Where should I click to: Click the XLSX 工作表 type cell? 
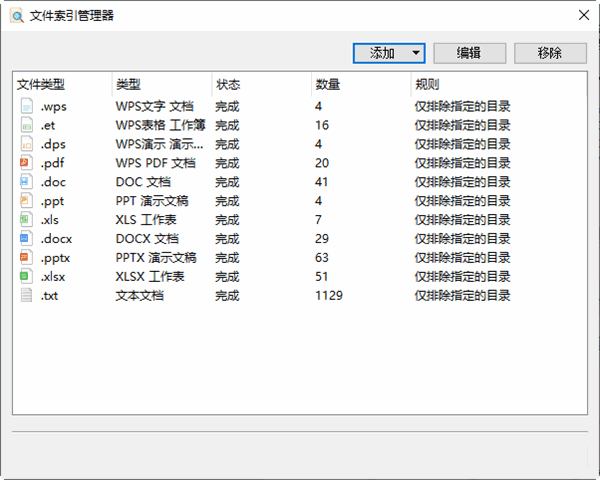(150, 276)
